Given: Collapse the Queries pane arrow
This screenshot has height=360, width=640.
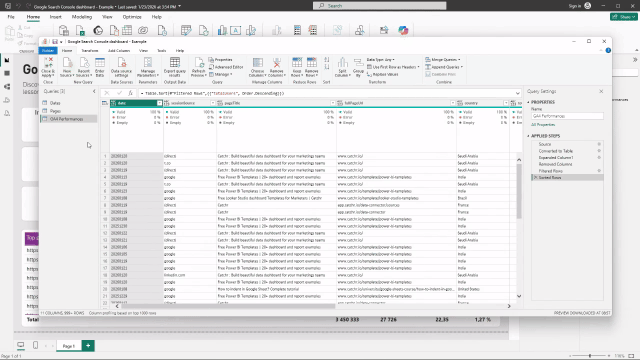Looking at the screenshot, I should 94,91.
